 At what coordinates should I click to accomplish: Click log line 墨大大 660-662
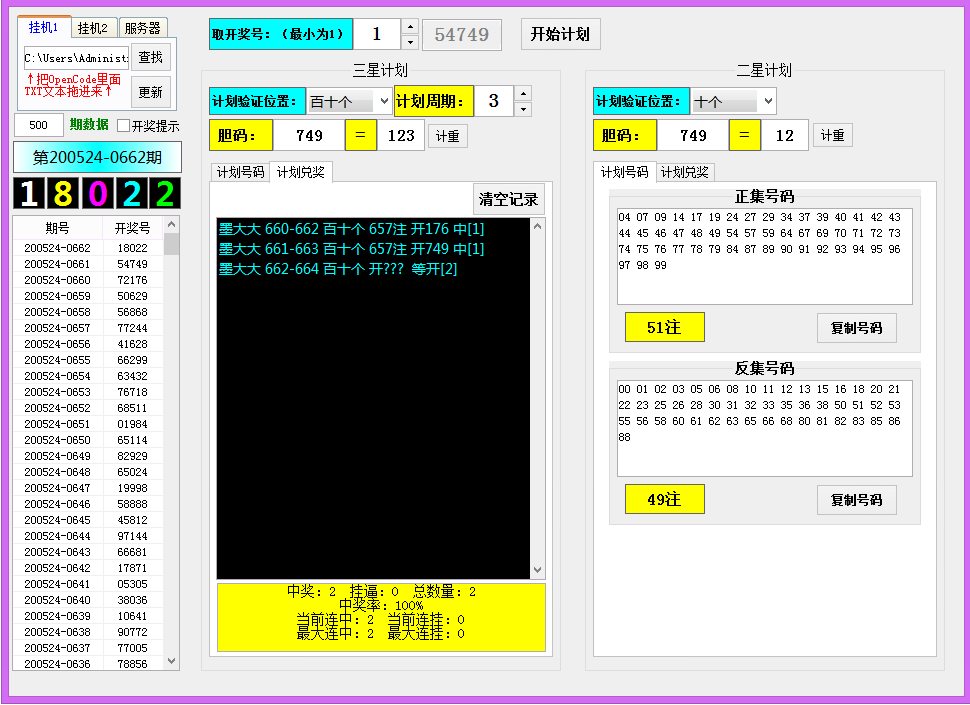coord(351,229)
